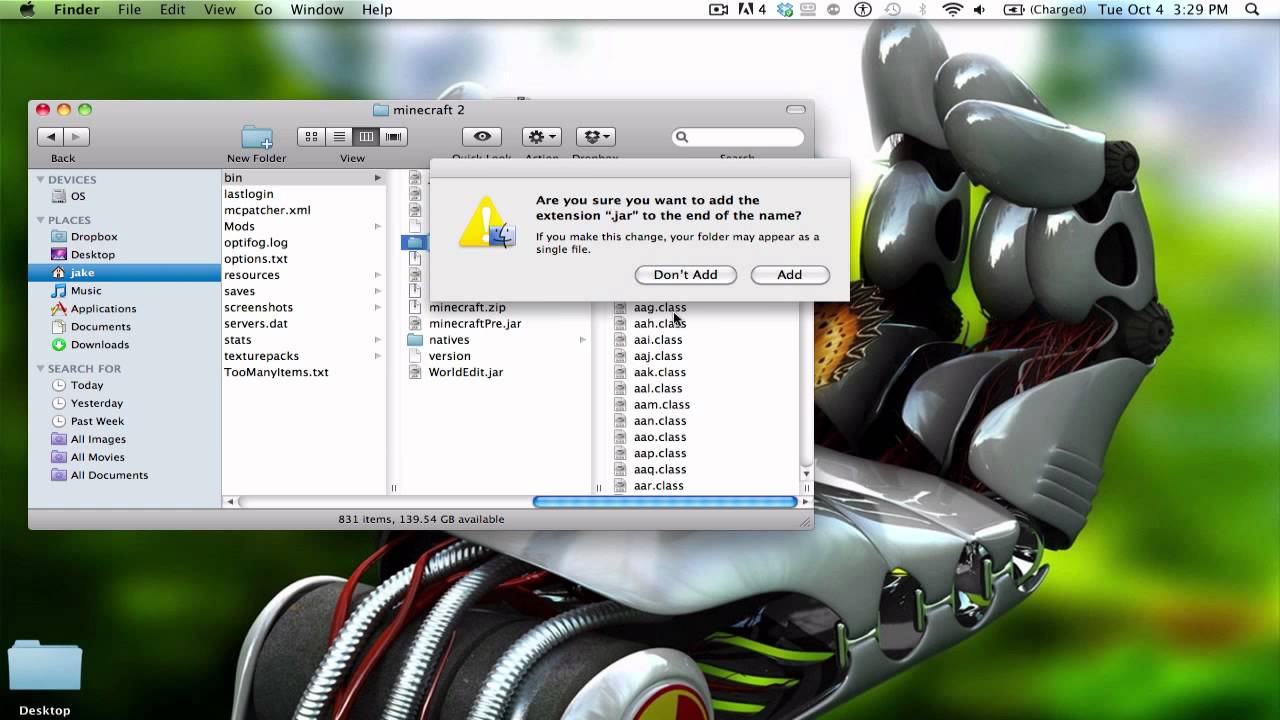Select the jake home folder in sidebar

click(125, 273)
